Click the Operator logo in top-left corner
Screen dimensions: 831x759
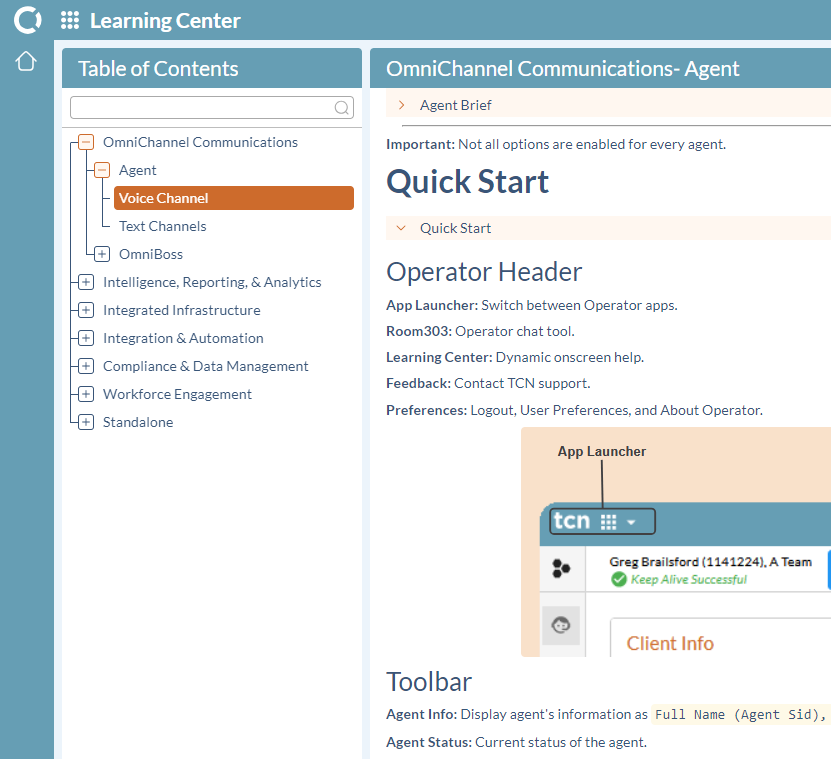[27, 19]
